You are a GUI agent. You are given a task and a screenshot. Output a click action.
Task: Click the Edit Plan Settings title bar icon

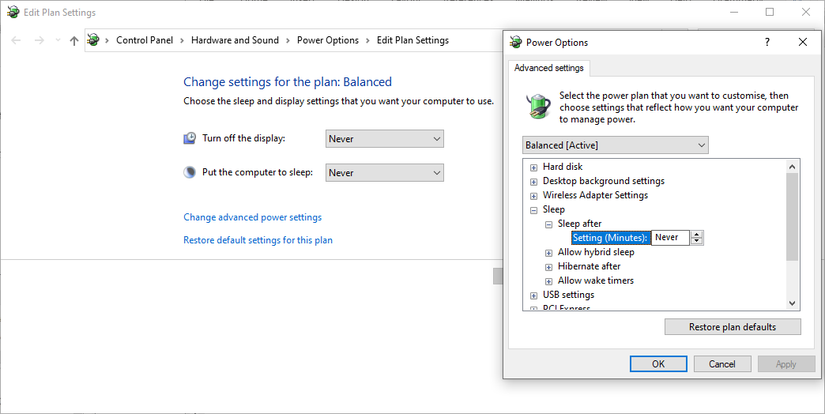click(x=13, y=12)
